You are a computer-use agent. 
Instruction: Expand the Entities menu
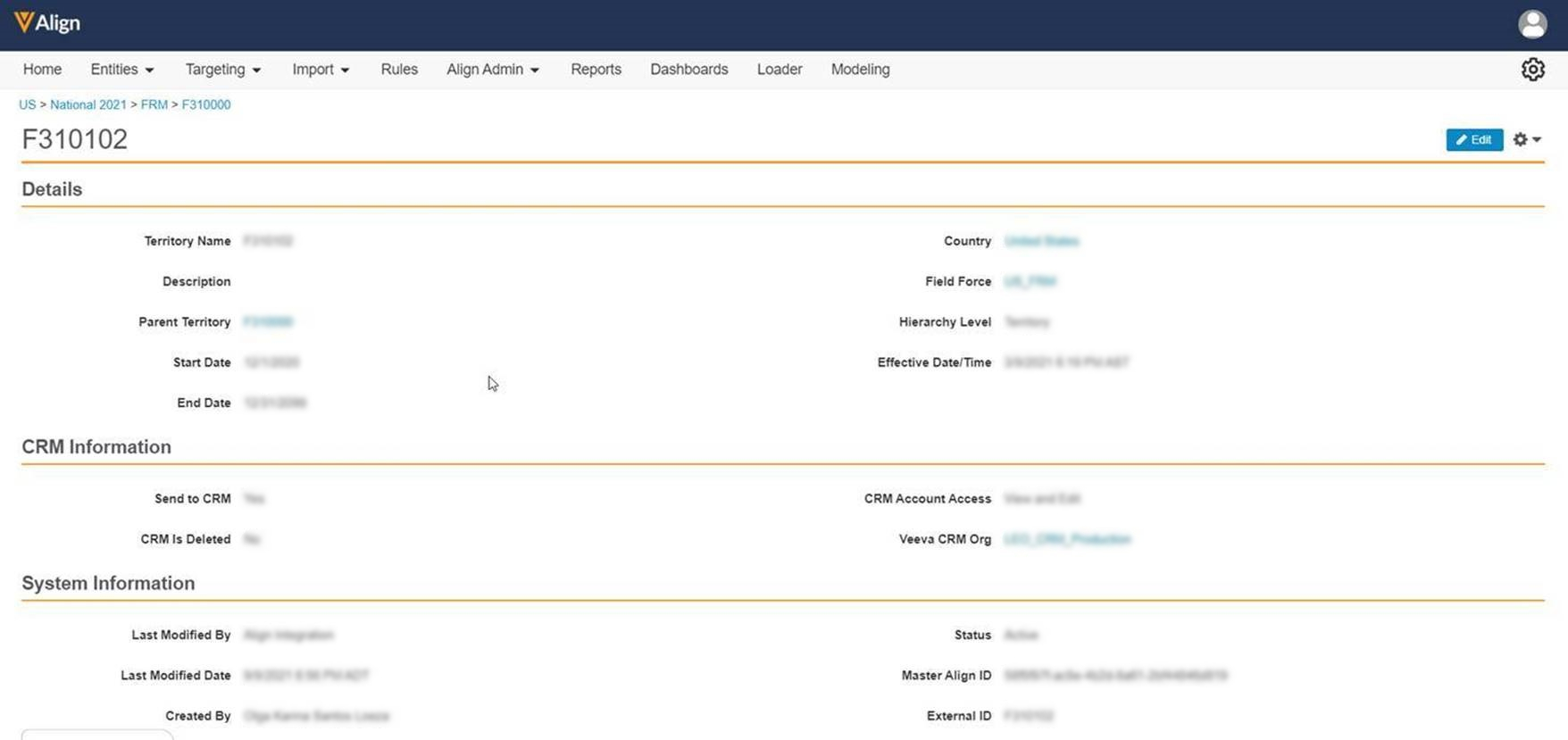pyautogui.click(x=122, y=70)
